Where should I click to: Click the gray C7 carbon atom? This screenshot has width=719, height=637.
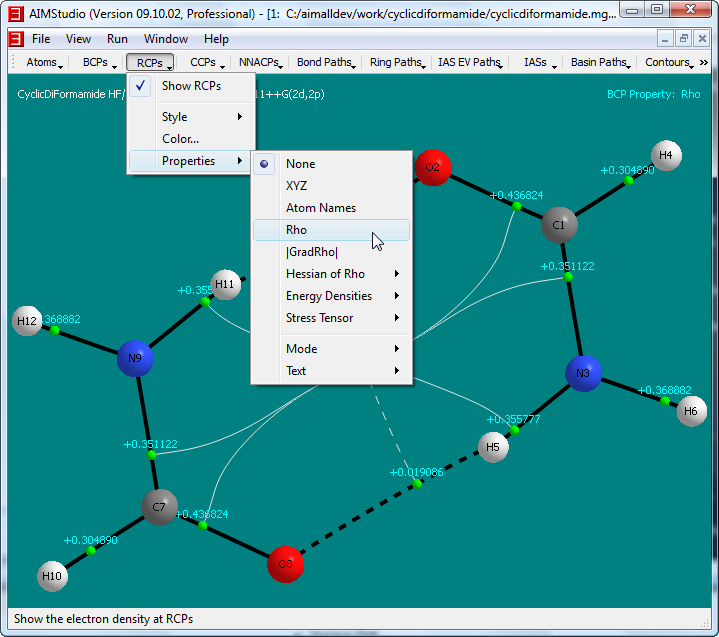click(158, 507)
